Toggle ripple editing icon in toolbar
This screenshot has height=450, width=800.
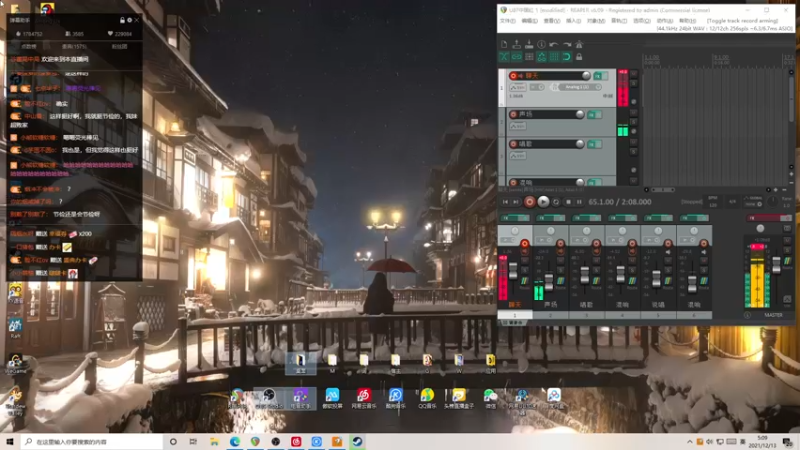529,57
